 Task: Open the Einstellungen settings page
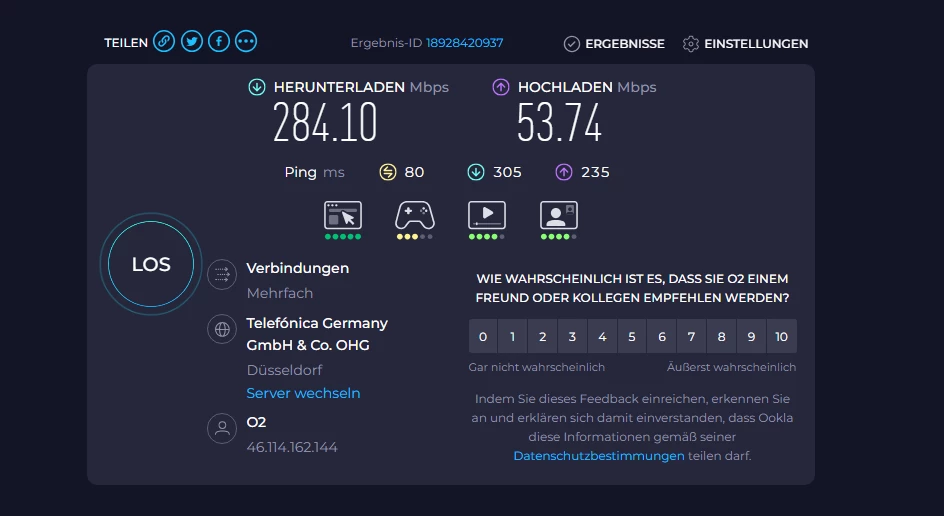[745, 44]
